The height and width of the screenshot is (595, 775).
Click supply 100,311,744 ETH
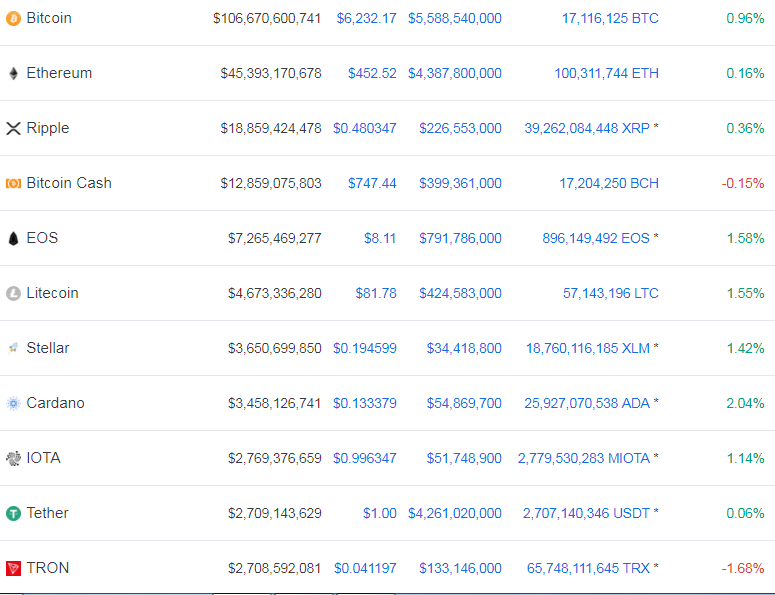(606, 74)
